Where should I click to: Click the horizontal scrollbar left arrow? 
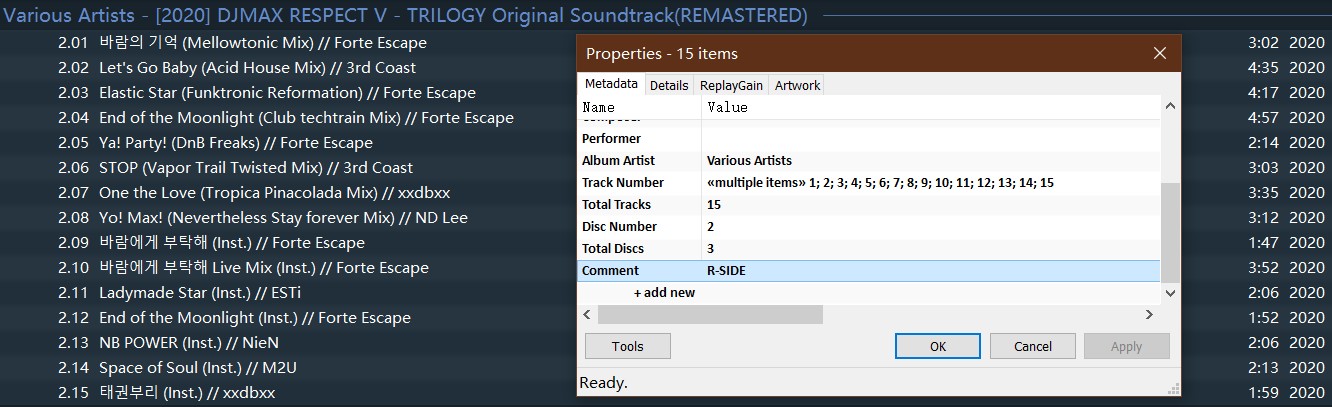click(588, 314)
